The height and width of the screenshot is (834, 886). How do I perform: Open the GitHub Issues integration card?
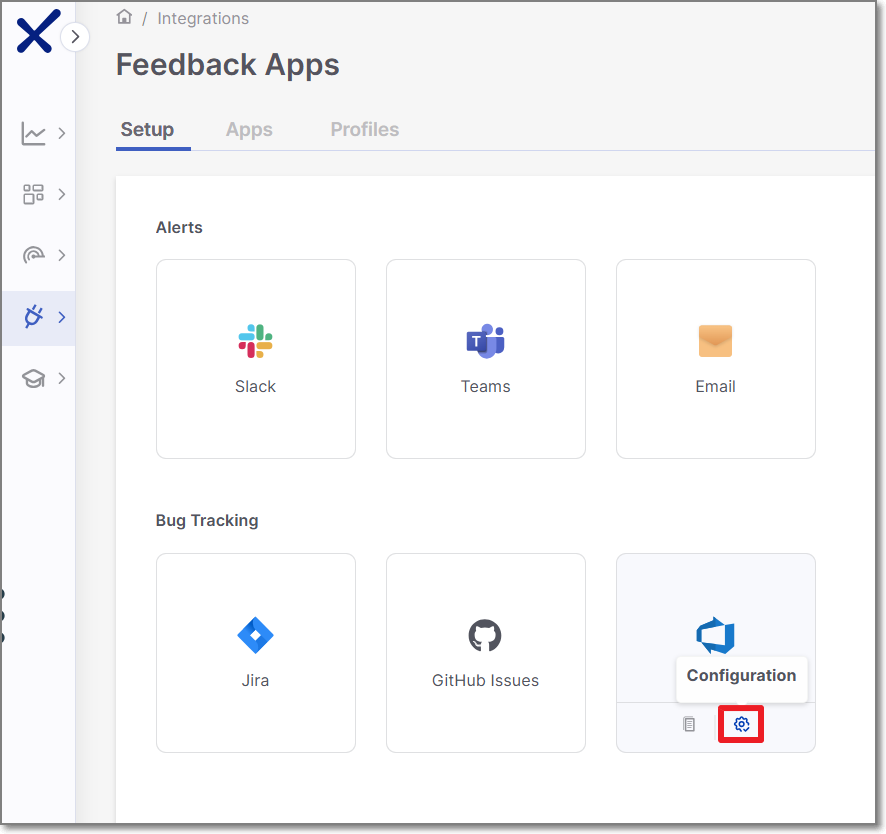click(486, 652)
